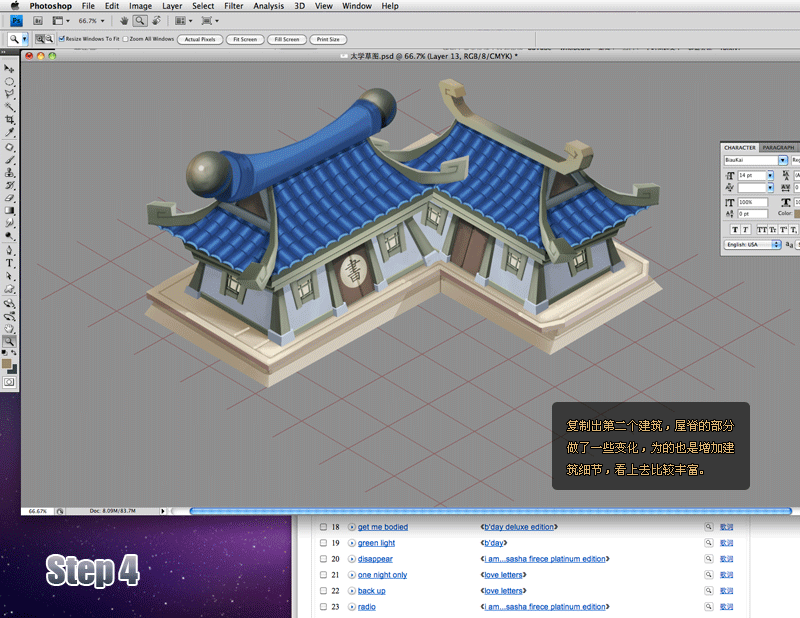Toggle Quick Mask mode icon
The width and height of the screenshot is (800, 618).
(x=9, y=382)
